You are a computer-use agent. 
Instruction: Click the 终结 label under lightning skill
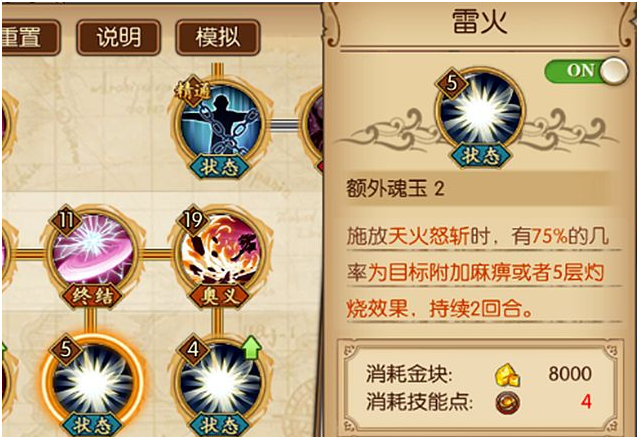tap(92, 296)
